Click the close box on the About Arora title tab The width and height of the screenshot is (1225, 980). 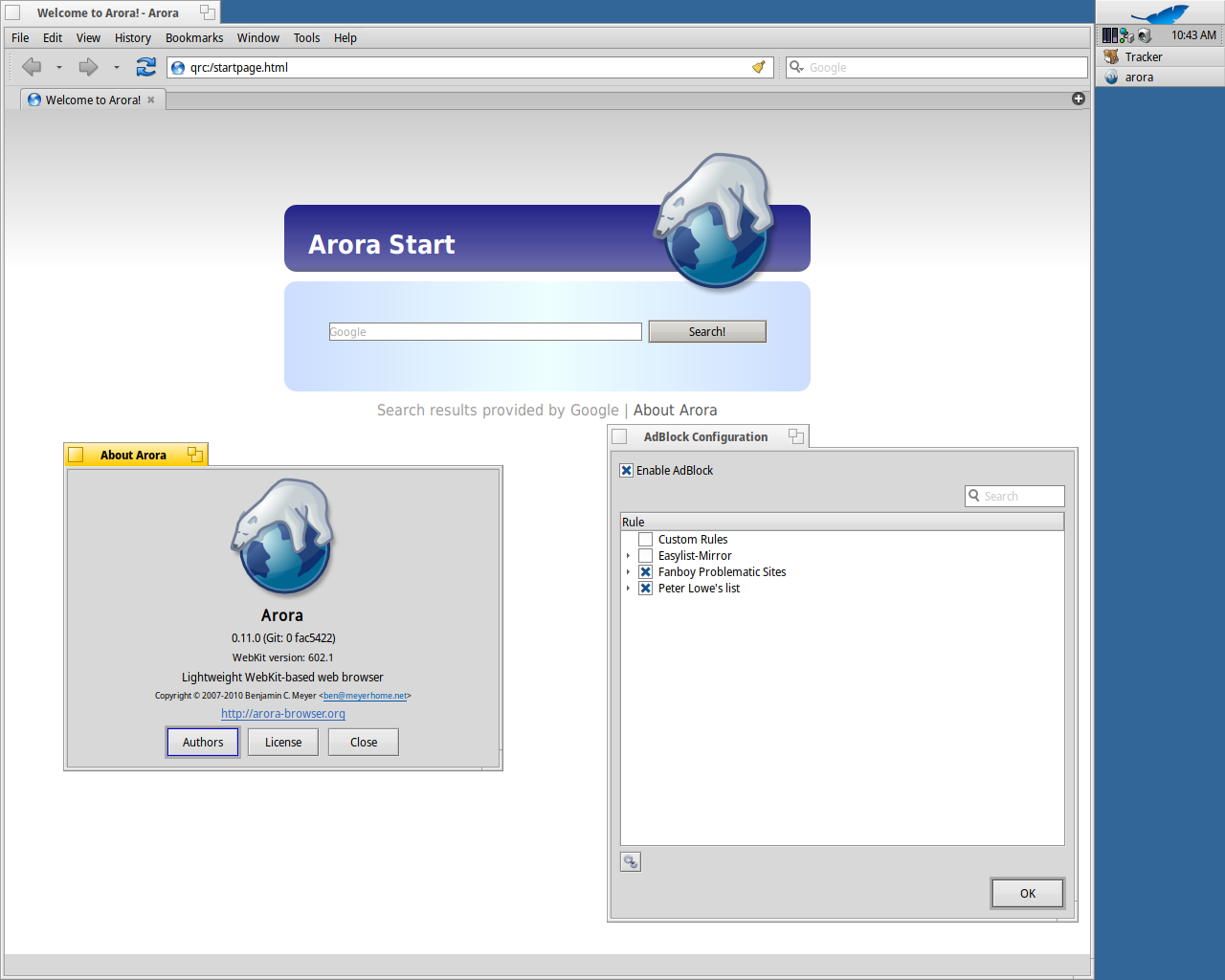click(x=77, y=455)
